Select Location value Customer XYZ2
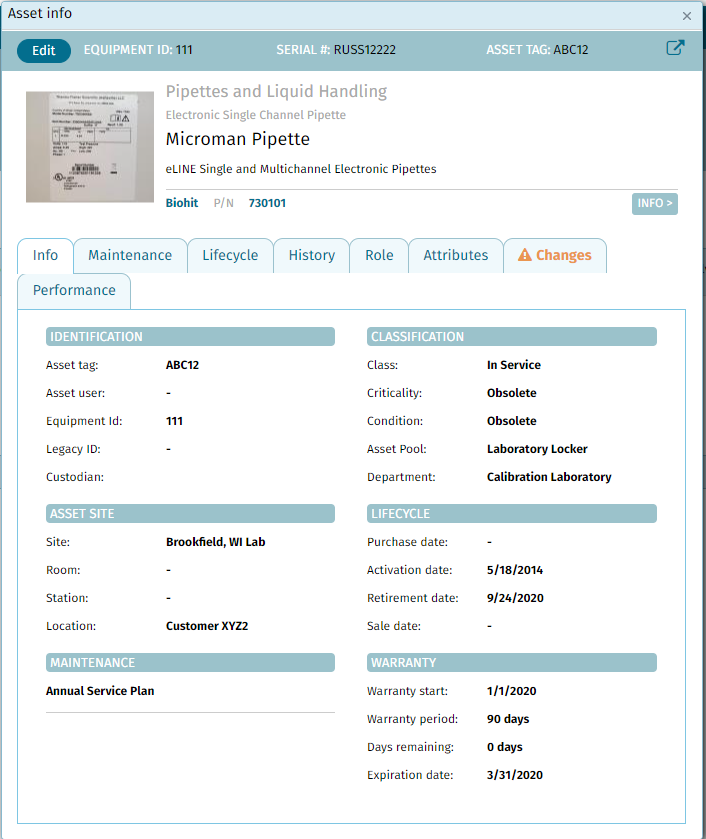 (x=207, y=626)
